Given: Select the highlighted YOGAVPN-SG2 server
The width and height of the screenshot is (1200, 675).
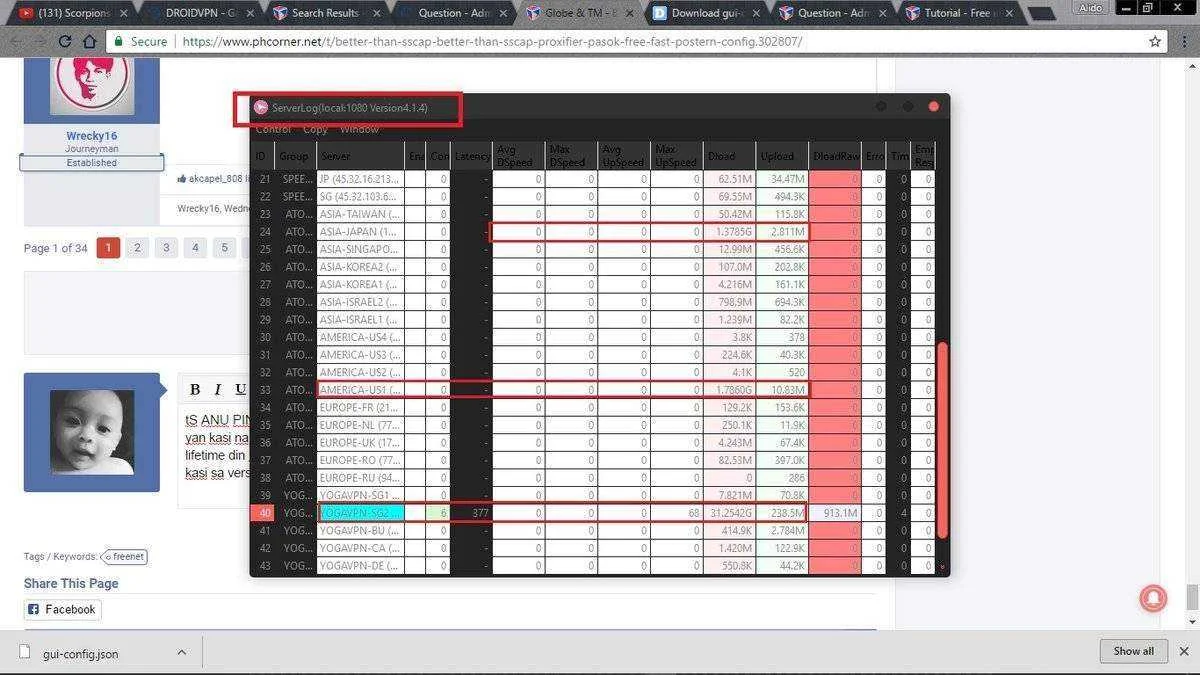Looking at the screenshot, I should click(361, 513).
